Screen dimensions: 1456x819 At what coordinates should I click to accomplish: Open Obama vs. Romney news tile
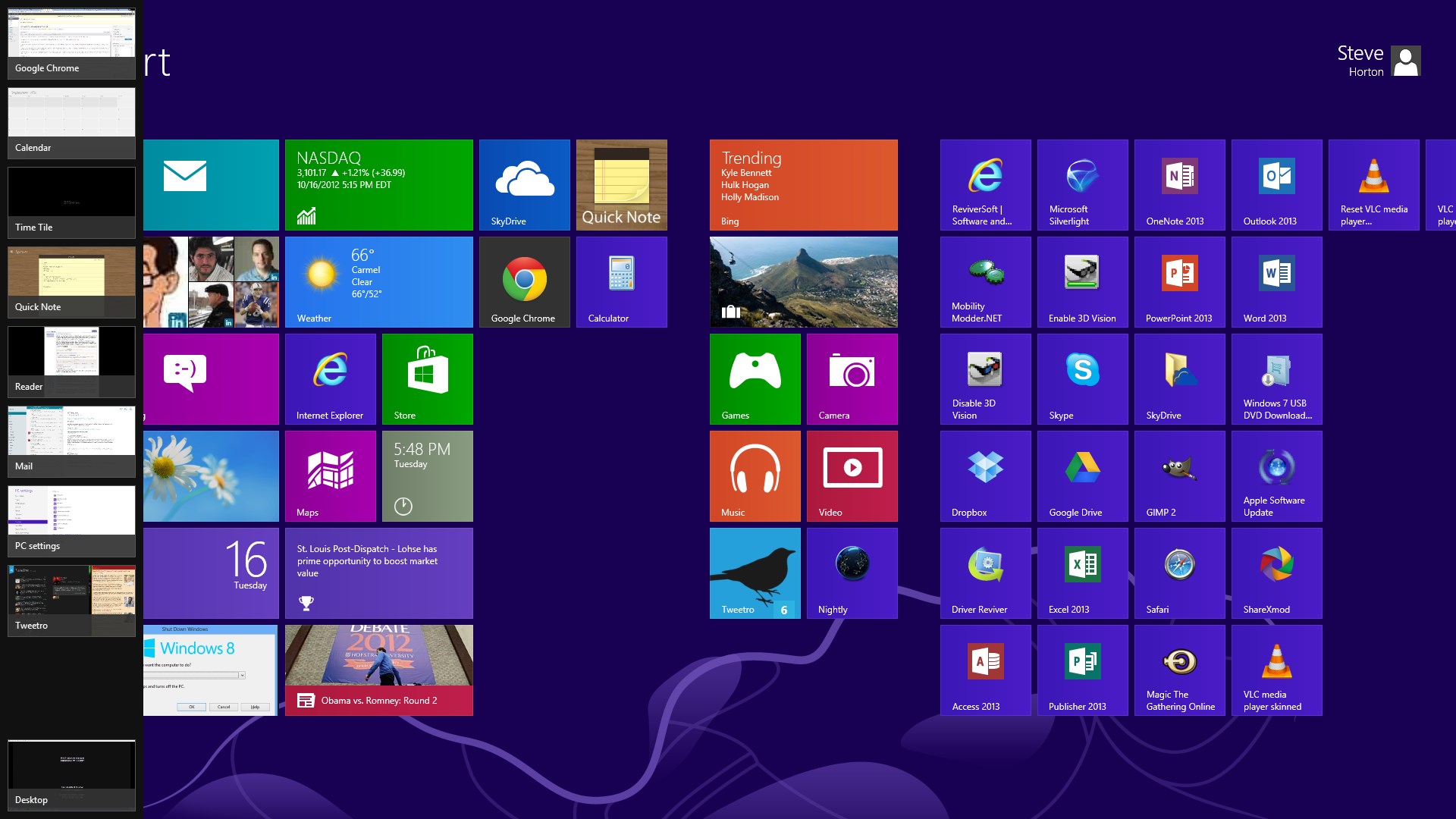pyautogui.click(x=378, y=670)
